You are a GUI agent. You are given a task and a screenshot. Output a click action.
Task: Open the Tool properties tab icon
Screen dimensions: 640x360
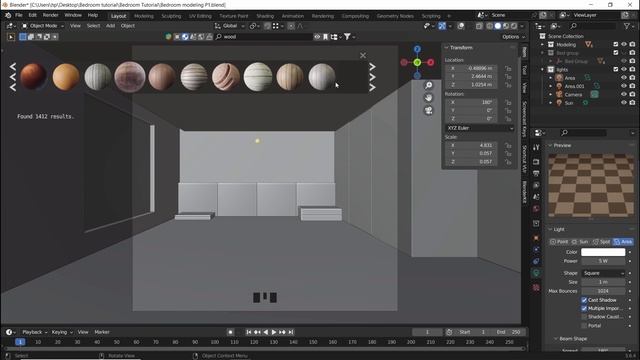(x=536, y=148)
